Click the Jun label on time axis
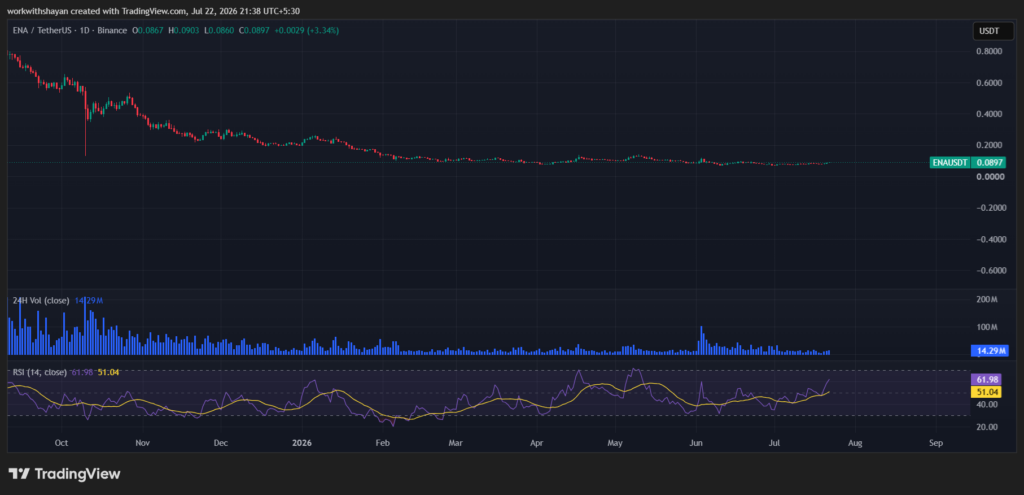1024x495 pixels. tap(696, 443)
